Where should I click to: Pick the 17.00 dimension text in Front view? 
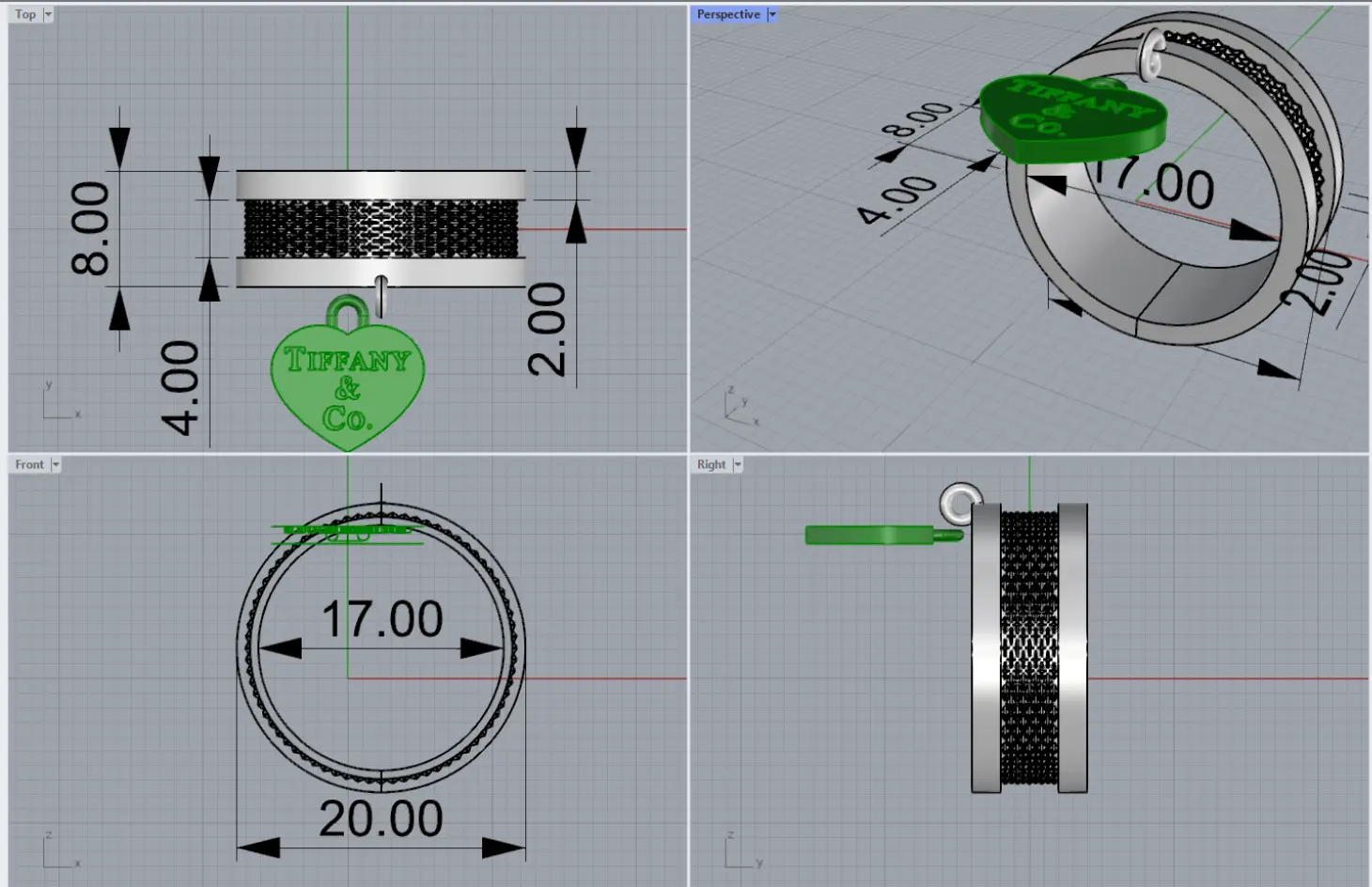382,620
